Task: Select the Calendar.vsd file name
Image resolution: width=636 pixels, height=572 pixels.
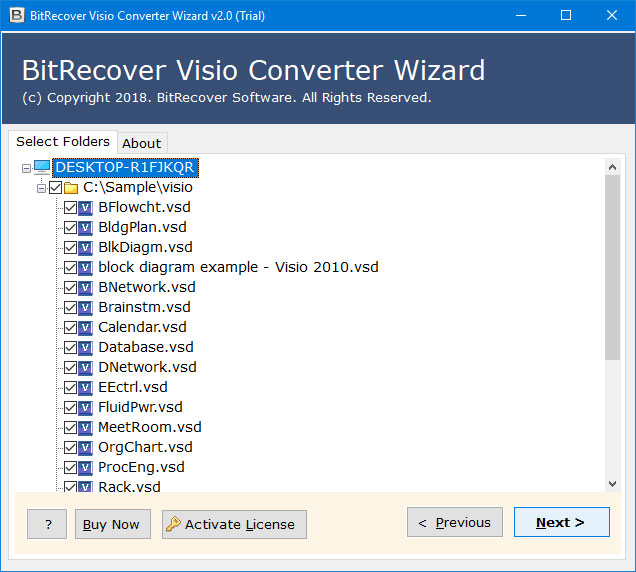Action: coord(142,327)
